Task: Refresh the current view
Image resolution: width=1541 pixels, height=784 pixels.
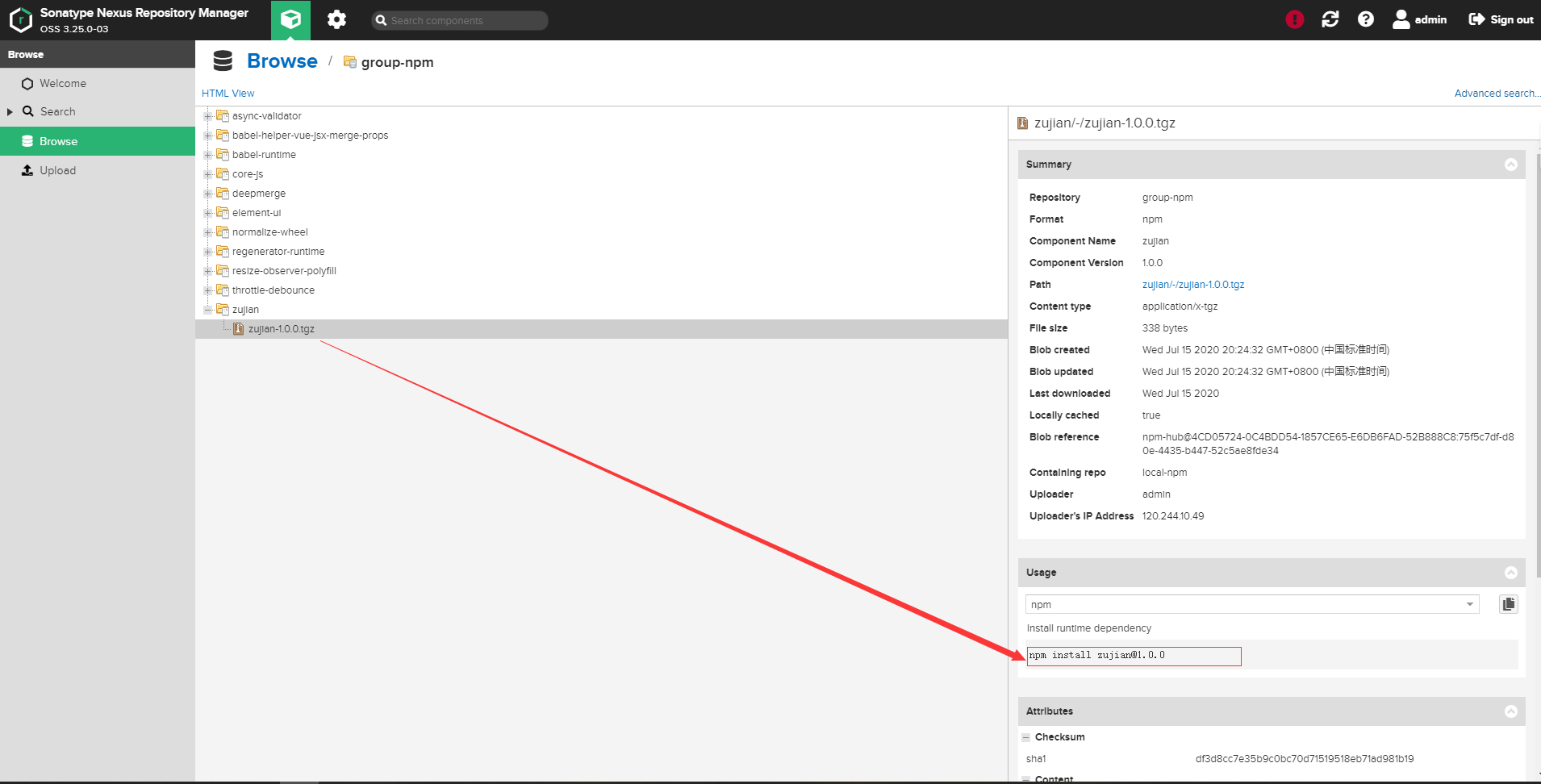Action: pos(1330,19)
